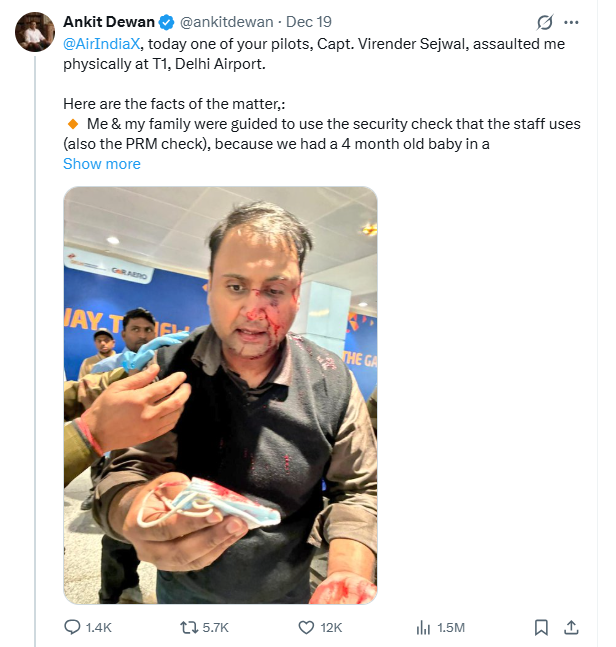Open the three-dot more options menu
This screenshot has width=616, height=647.
click(573, 22)
